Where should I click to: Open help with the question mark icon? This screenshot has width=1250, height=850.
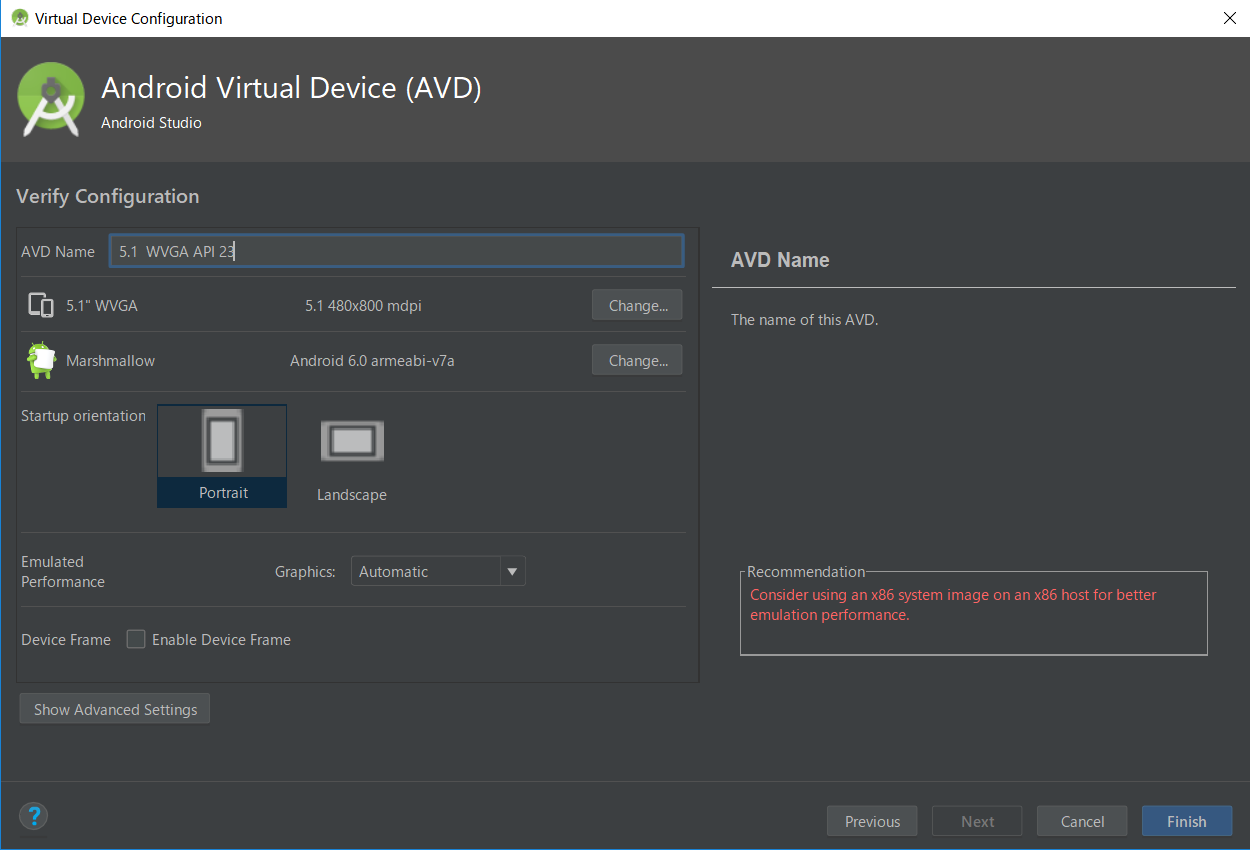tap(34, 815)
